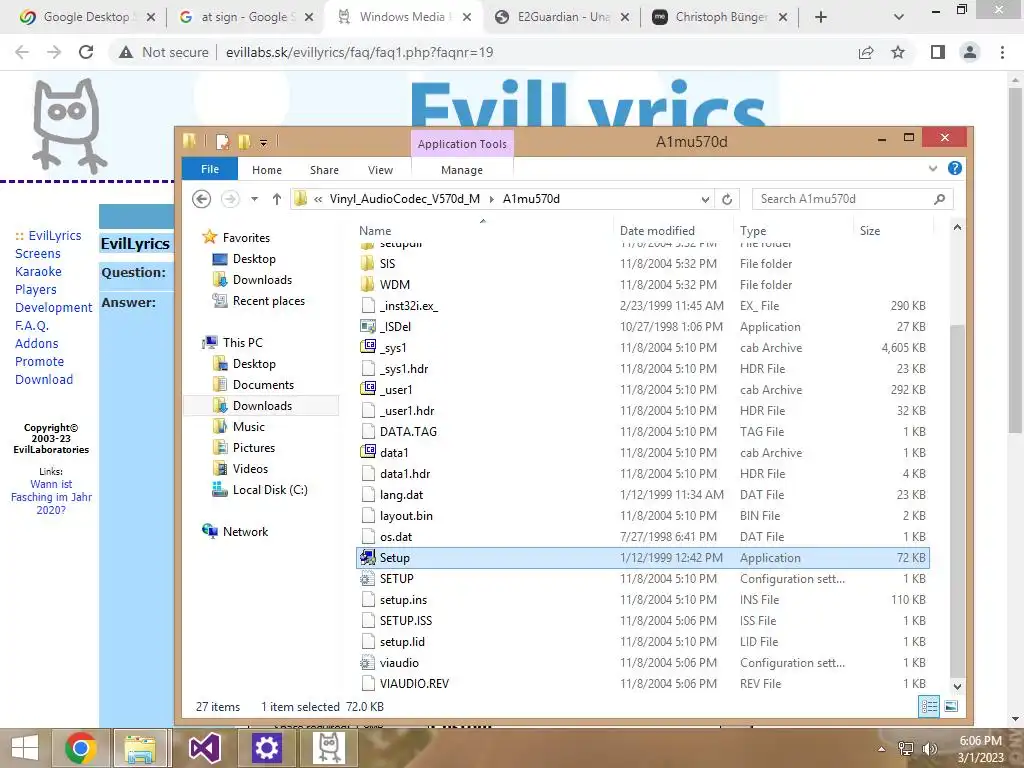Select Local Disk (C:) in navigation pane
This screenshot has height=768, width=1024.
[270, 490]
